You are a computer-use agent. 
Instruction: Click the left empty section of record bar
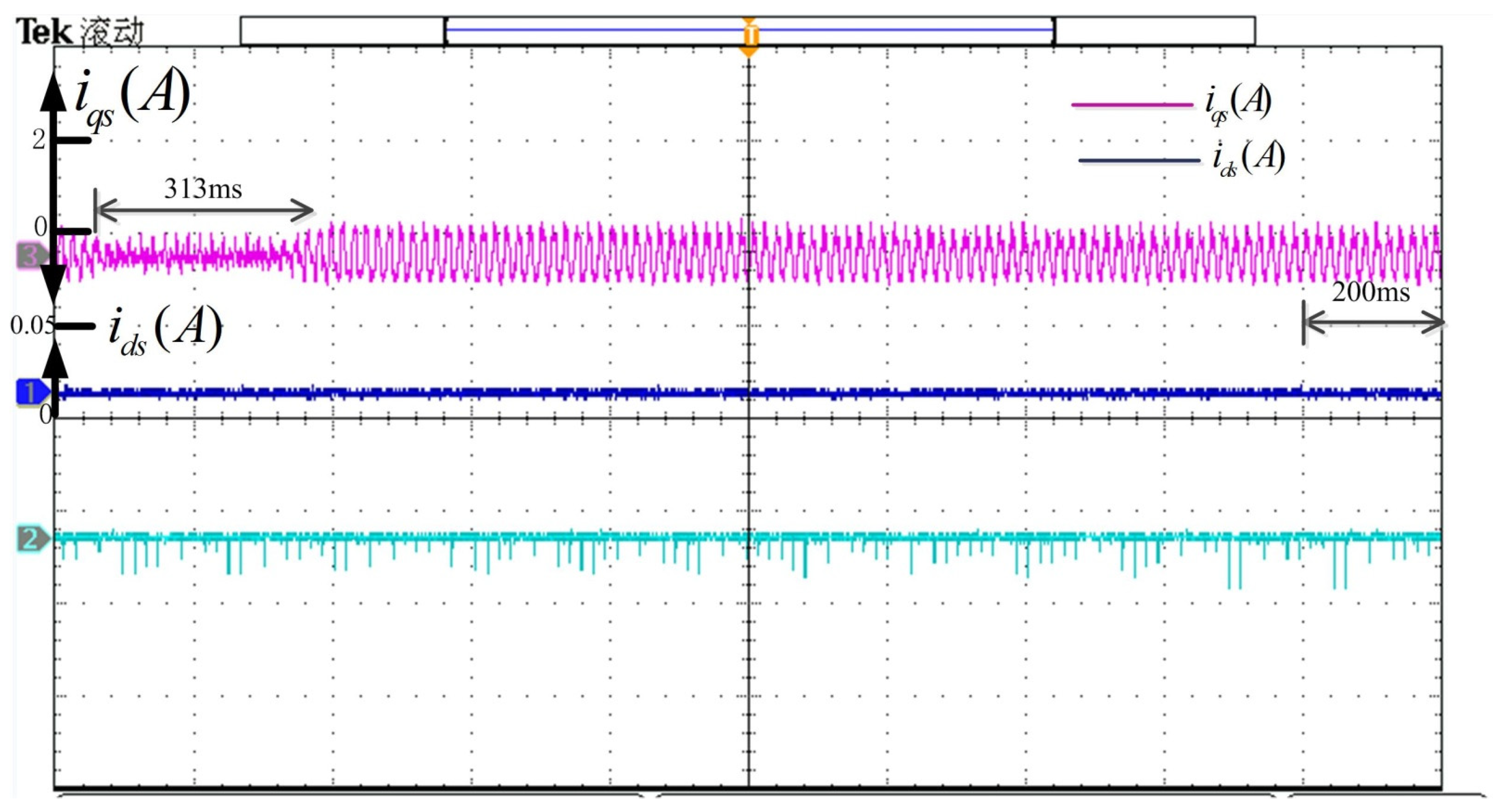[342, 31]
